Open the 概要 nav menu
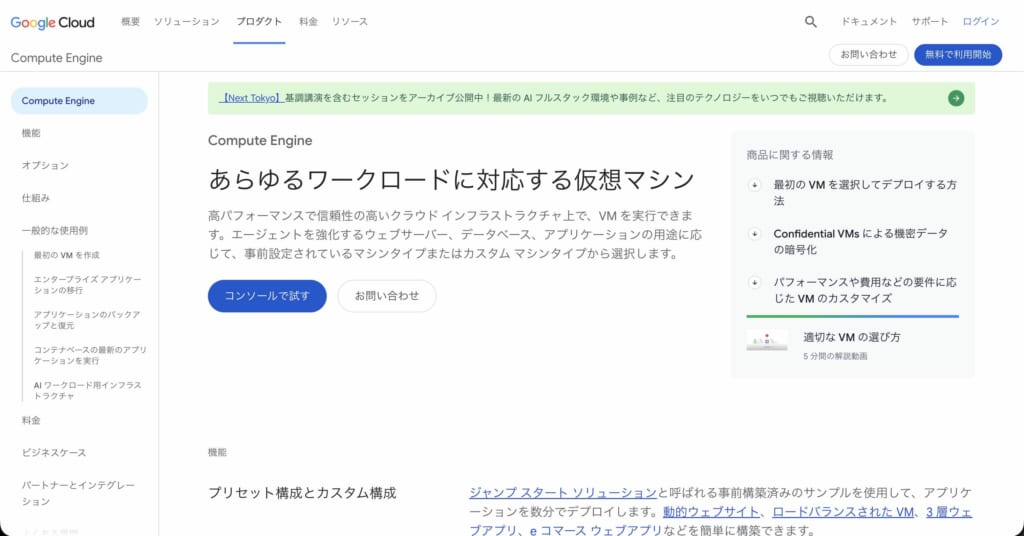 (131, 22)
